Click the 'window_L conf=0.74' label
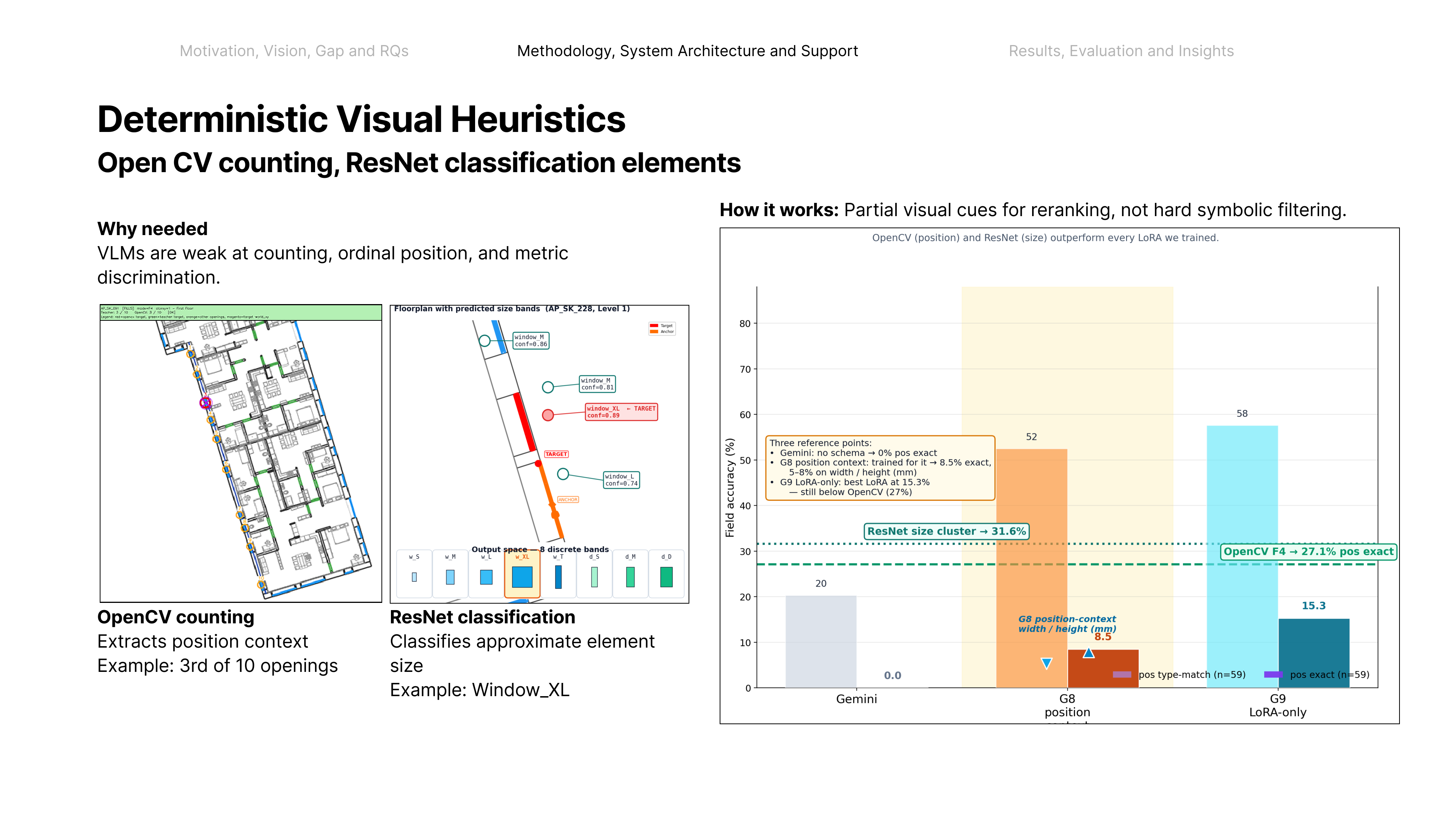 coord(621,480)
